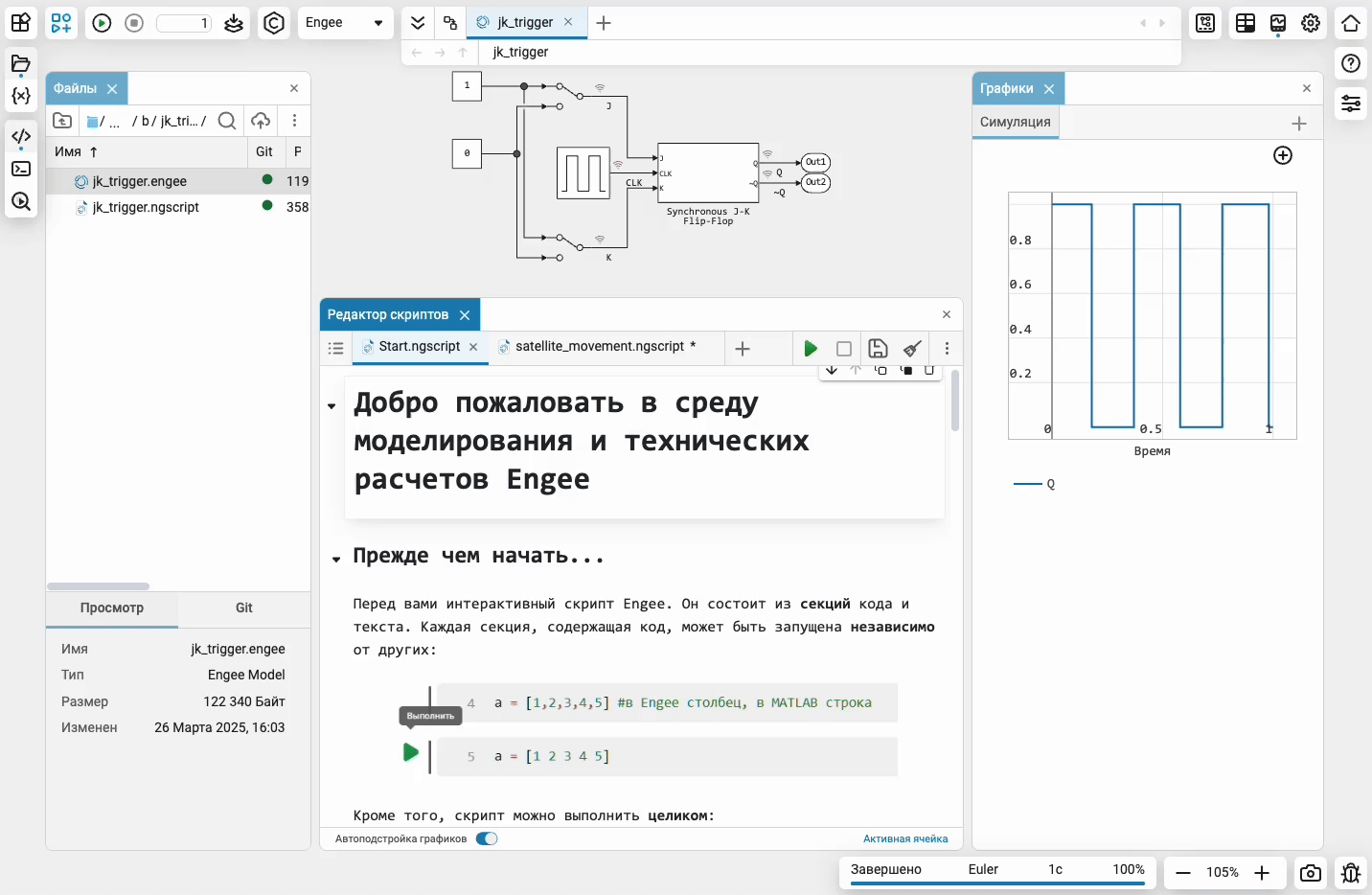Close the Start.ngscript tab
Viewport: 1372px width, 895px height.
473,347
